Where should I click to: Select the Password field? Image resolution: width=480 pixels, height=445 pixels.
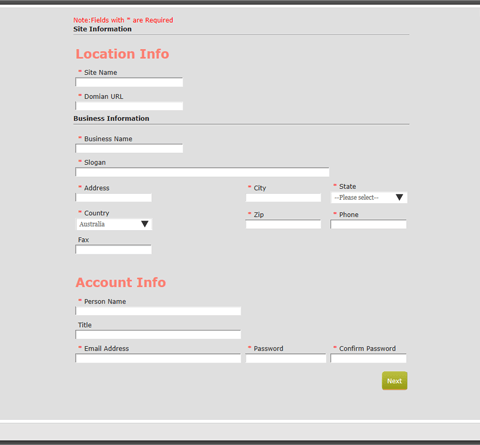286,358
